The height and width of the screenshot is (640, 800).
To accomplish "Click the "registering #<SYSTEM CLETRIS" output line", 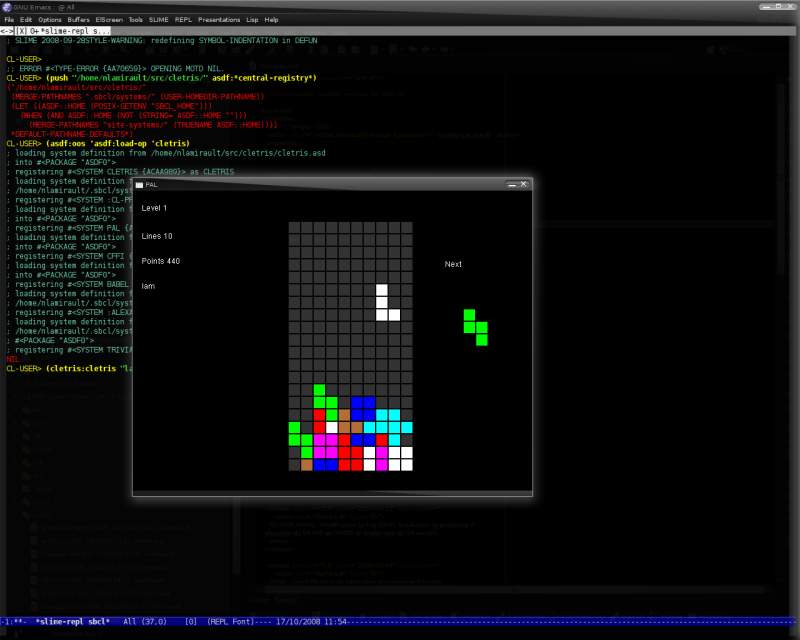I will (120, 172).
